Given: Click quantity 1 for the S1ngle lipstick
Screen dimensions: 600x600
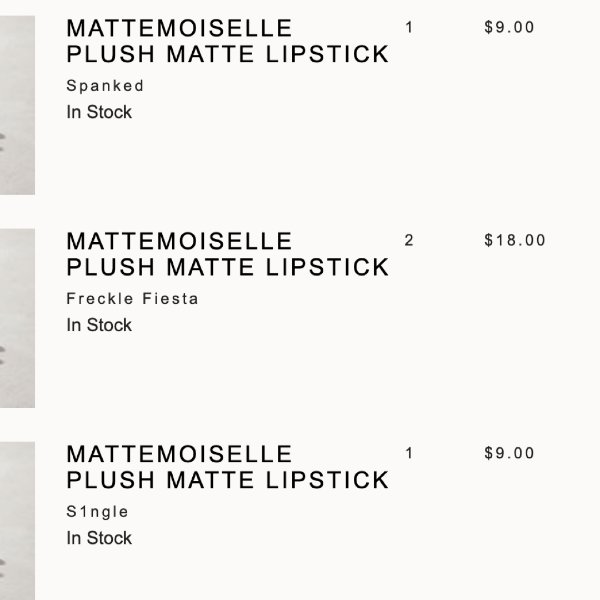Looking at the screenshot, I should tap(409, 453).
